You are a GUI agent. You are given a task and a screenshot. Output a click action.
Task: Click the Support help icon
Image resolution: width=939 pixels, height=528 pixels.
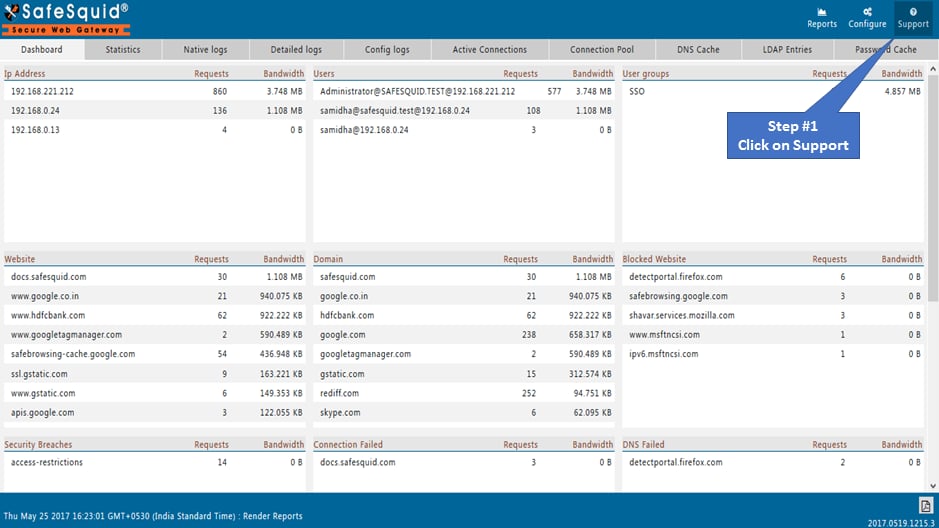(913, 12)
